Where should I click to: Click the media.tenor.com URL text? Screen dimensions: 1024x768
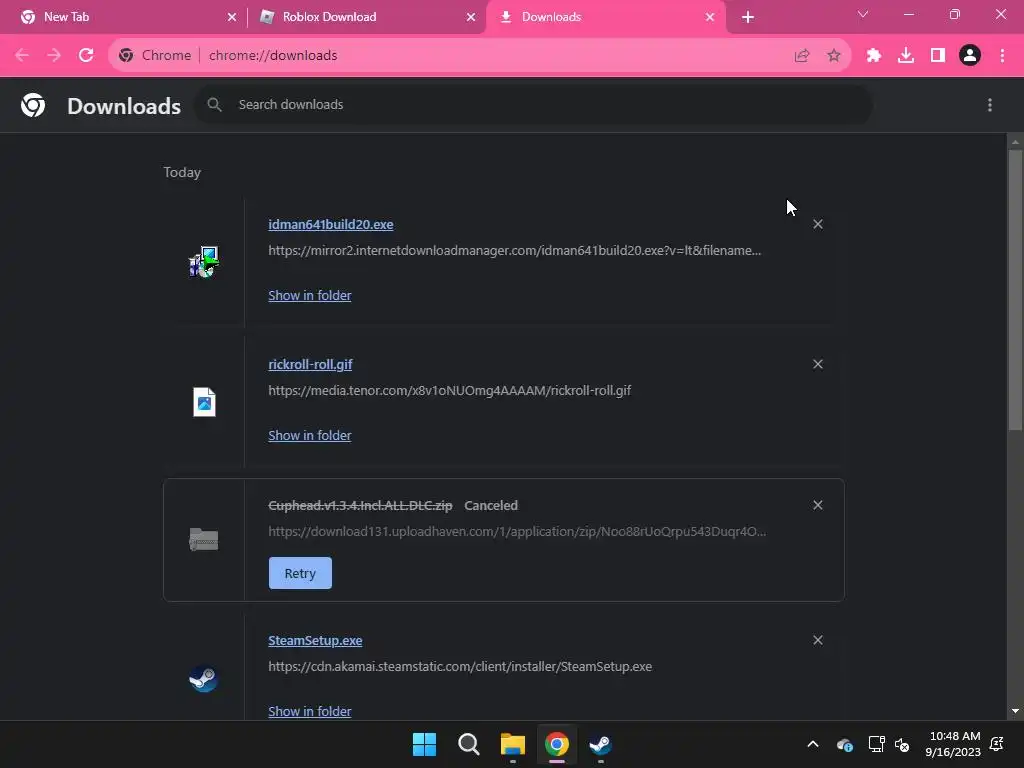click(450, 391)
